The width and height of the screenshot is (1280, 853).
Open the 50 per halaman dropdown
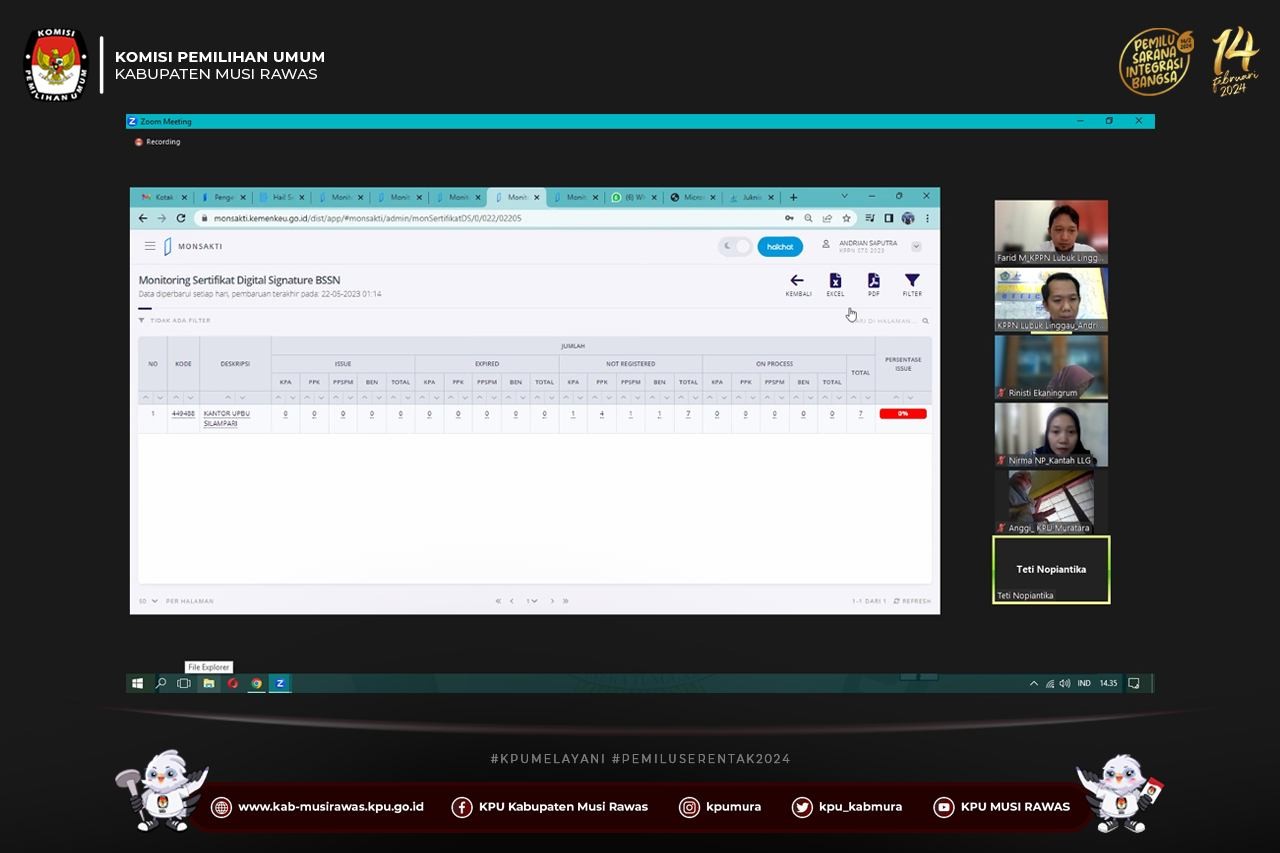[148, 601]
